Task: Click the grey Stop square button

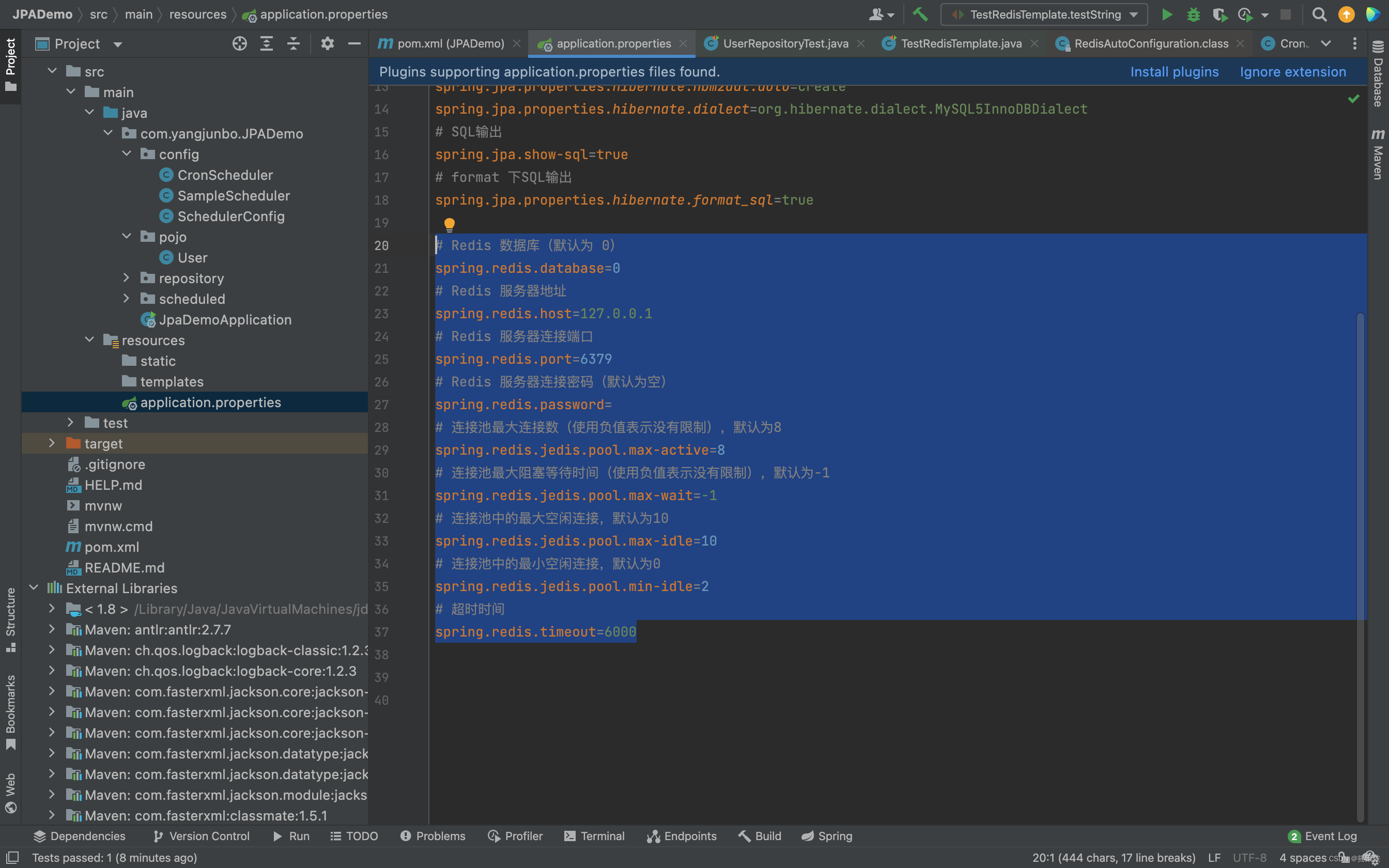Action: pos(1286,14)
